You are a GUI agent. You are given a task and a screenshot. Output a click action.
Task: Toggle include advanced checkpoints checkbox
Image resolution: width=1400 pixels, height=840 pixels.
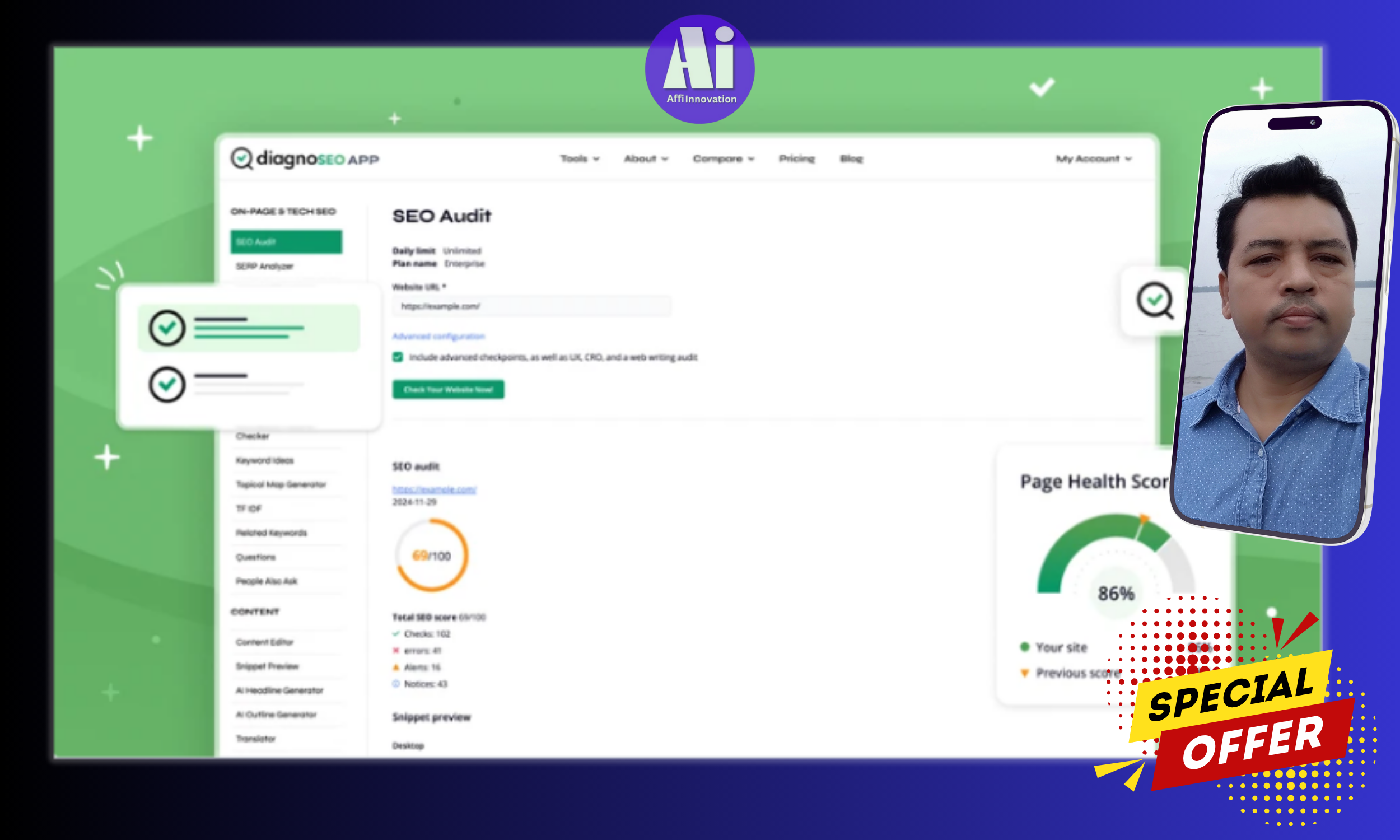[397, 357]
